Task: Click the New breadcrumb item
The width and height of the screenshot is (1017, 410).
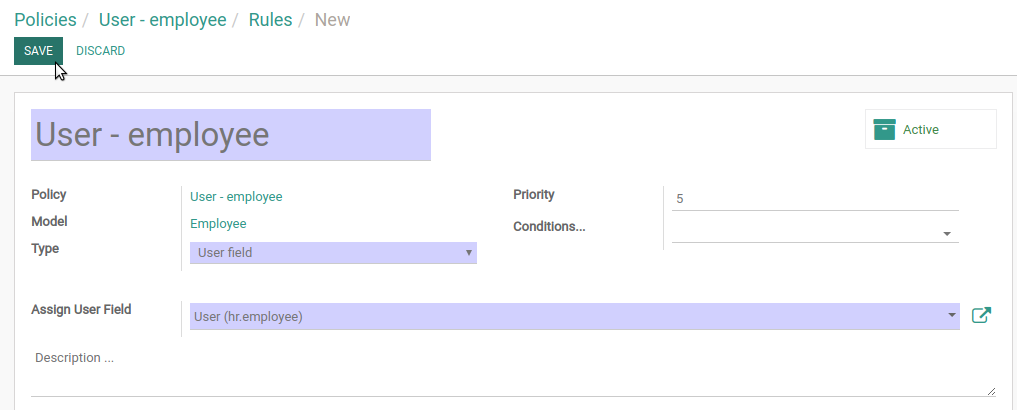Action: pos(332,19)
